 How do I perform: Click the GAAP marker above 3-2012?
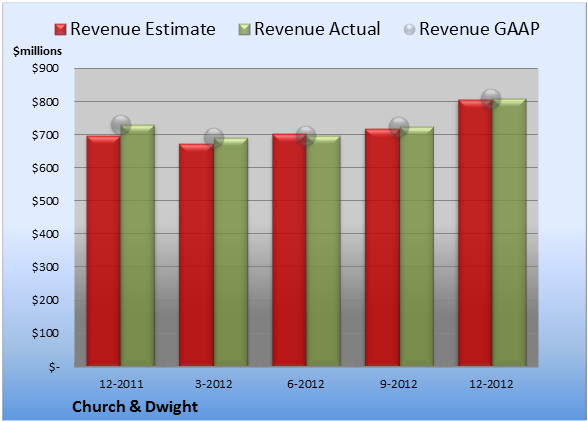click(x=214, y=138)
